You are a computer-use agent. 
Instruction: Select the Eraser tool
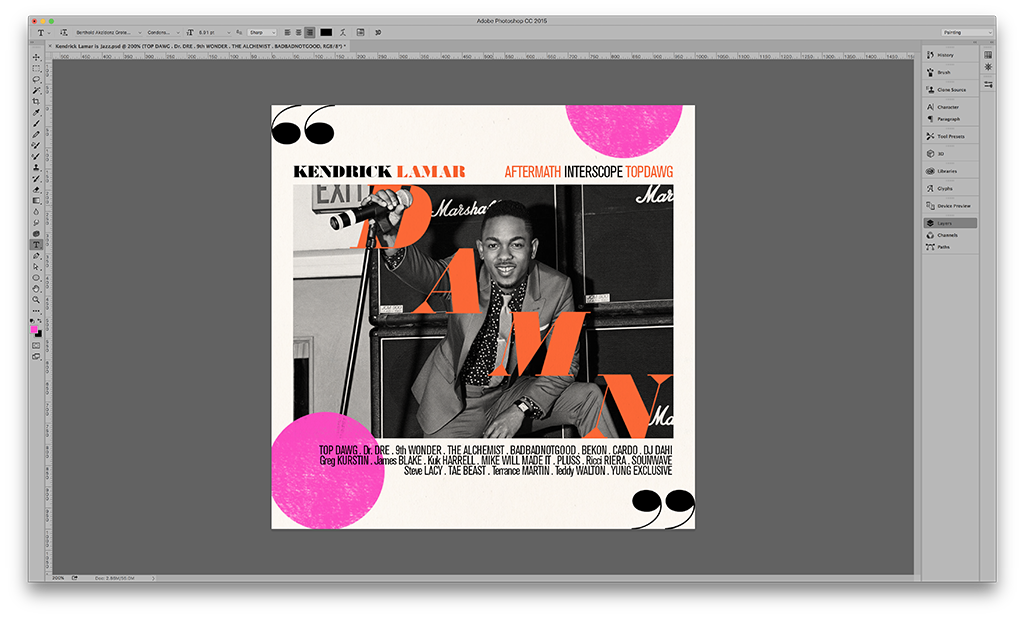[37, 189]
